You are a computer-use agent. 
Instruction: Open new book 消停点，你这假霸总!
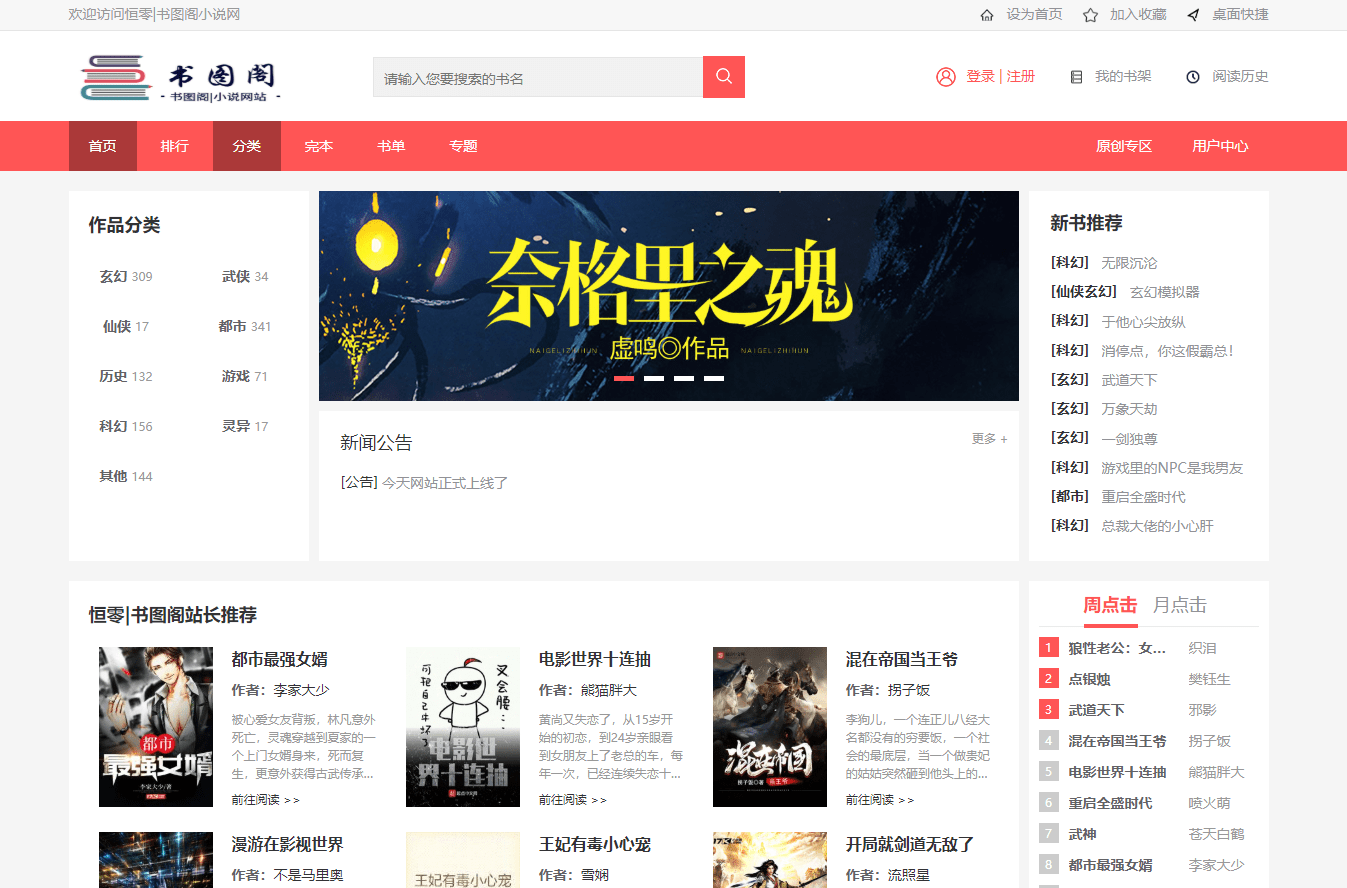click(1168, 351)
